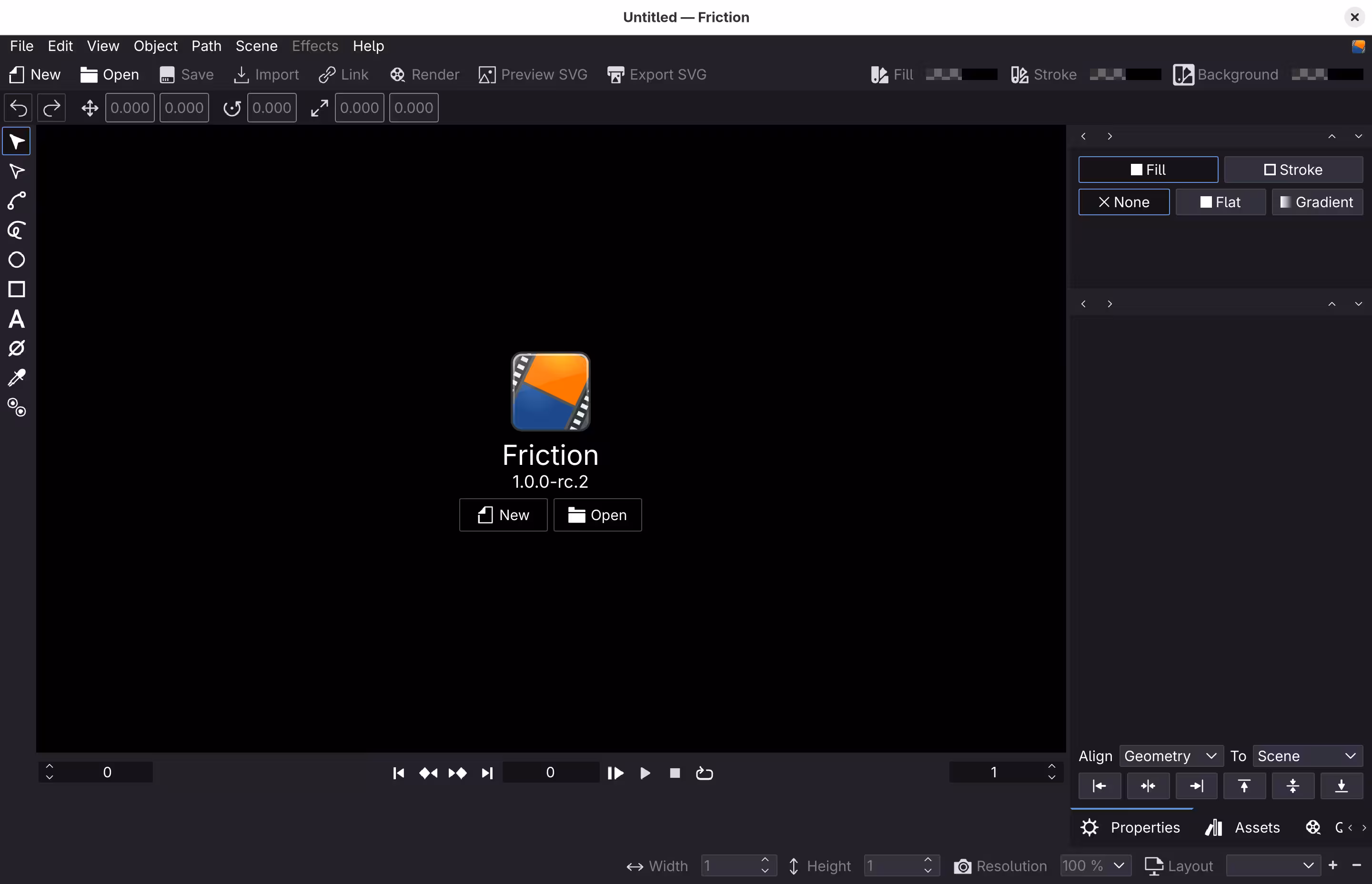Open the Align To Scene dropdown
This screenshot has width=1372, height=884.
(x=1307, y=755)
